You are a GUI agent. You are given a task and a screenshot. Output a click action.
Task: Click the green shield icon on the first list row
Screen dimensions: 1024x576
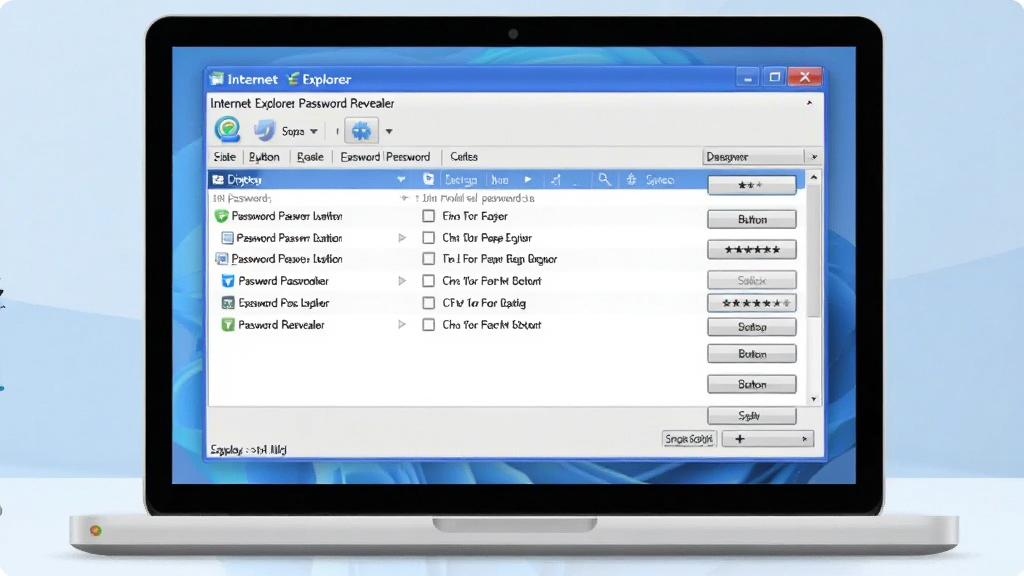click(x=221, y=216)
